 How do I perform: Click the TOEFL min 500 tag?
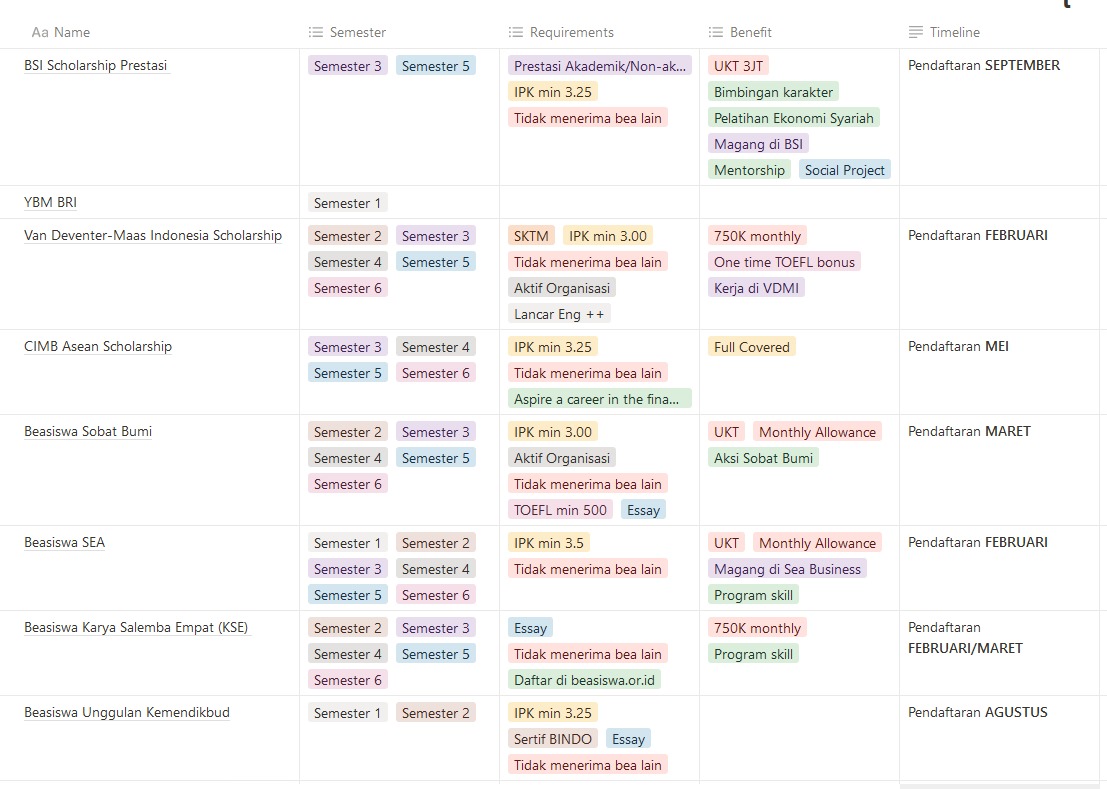coord(560,510)
